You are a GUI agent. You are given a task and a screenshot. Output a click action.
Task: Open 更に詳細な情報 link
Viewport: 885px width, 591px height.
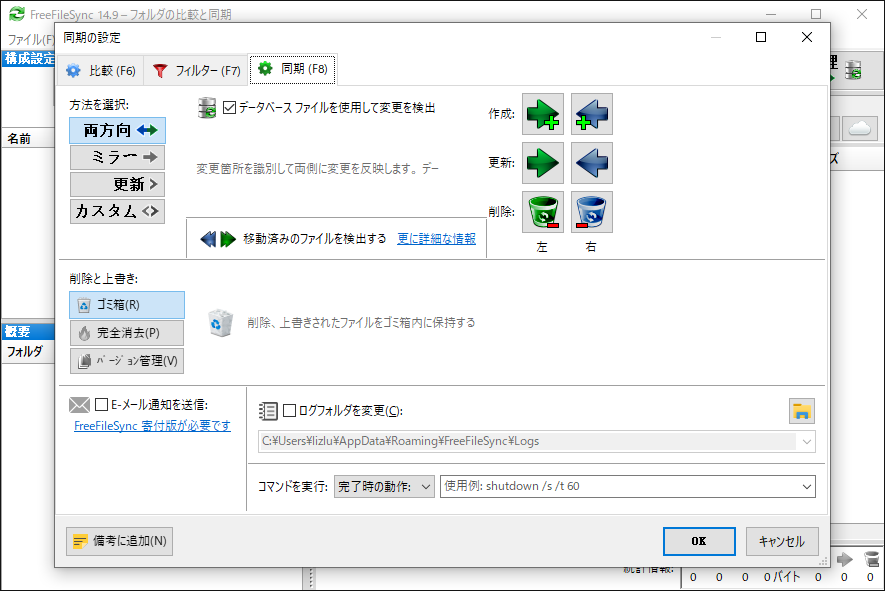(x=436, y=239)
